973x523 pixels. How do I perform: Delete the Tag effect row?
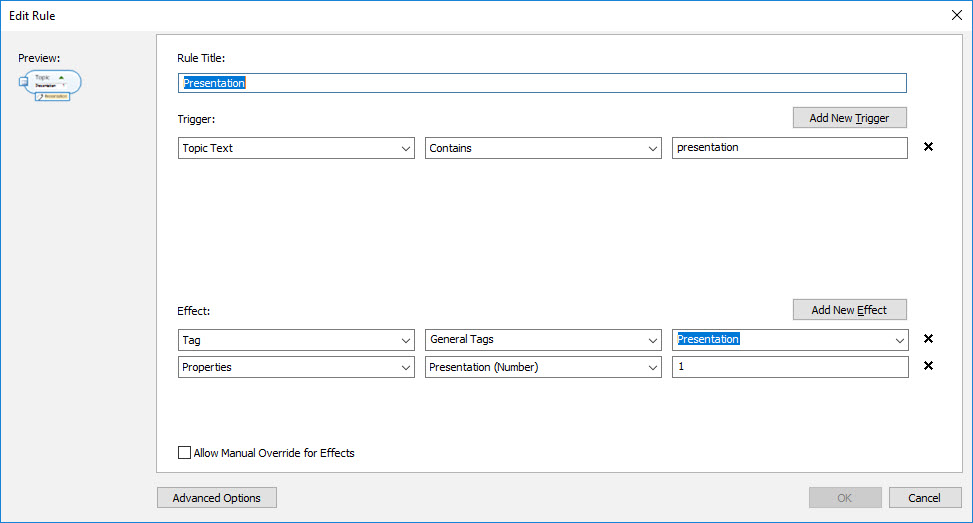928,339
